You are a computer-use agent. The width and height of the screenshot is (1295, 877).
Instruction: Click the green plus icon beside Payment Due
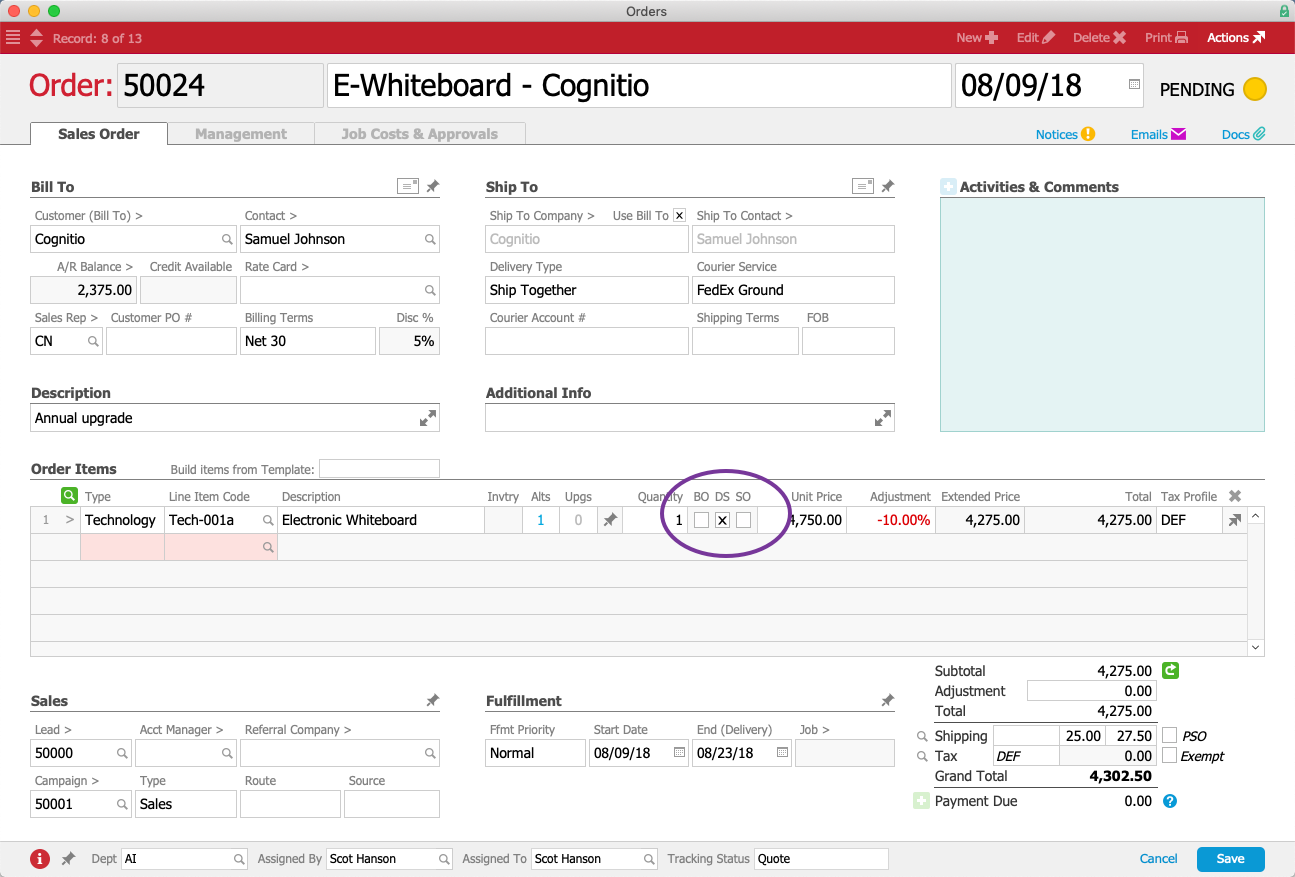coord(922,801)
